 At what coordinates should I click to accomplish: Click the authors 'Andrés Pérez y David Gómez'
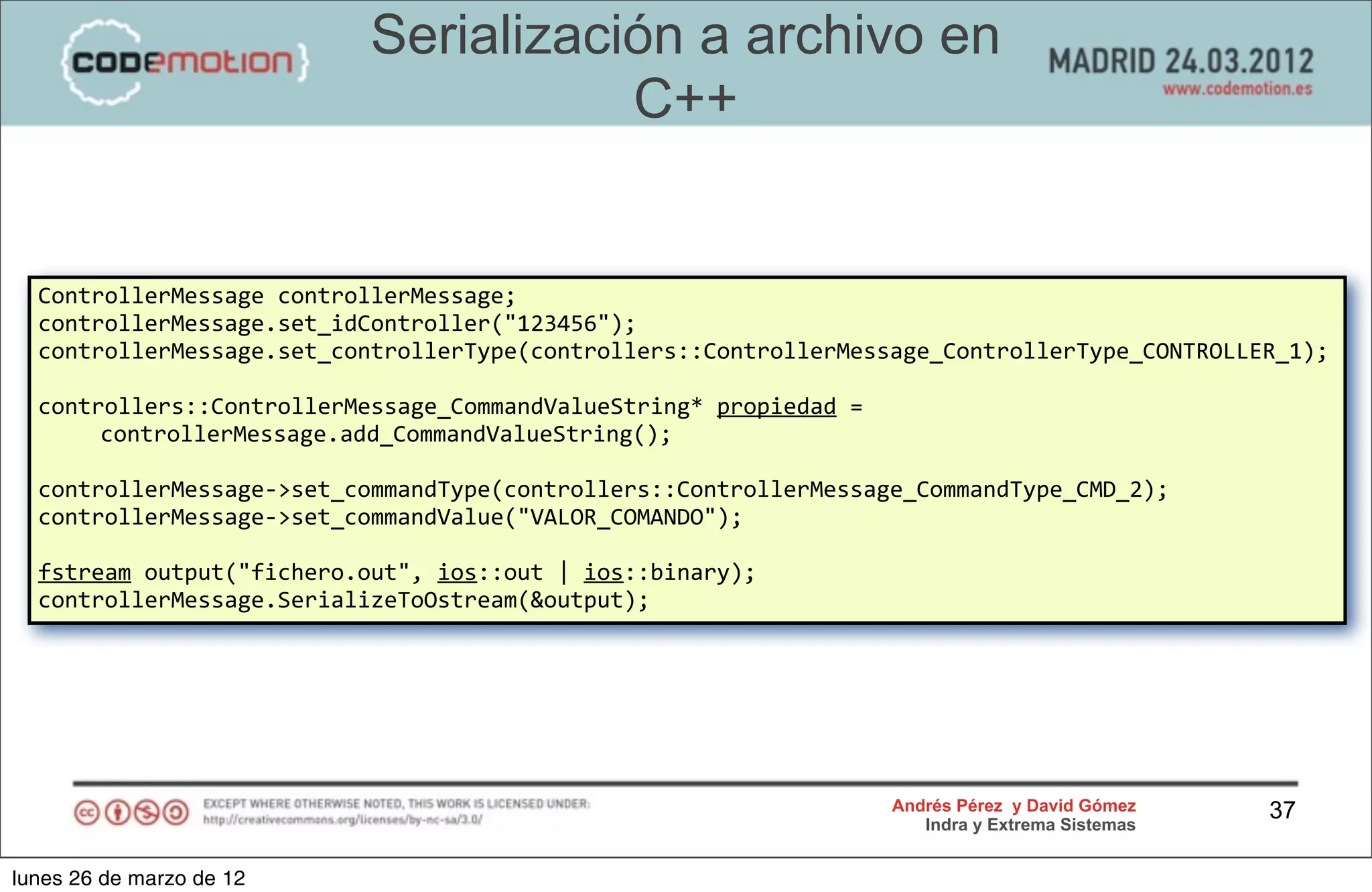click(x=1014, y=806)
